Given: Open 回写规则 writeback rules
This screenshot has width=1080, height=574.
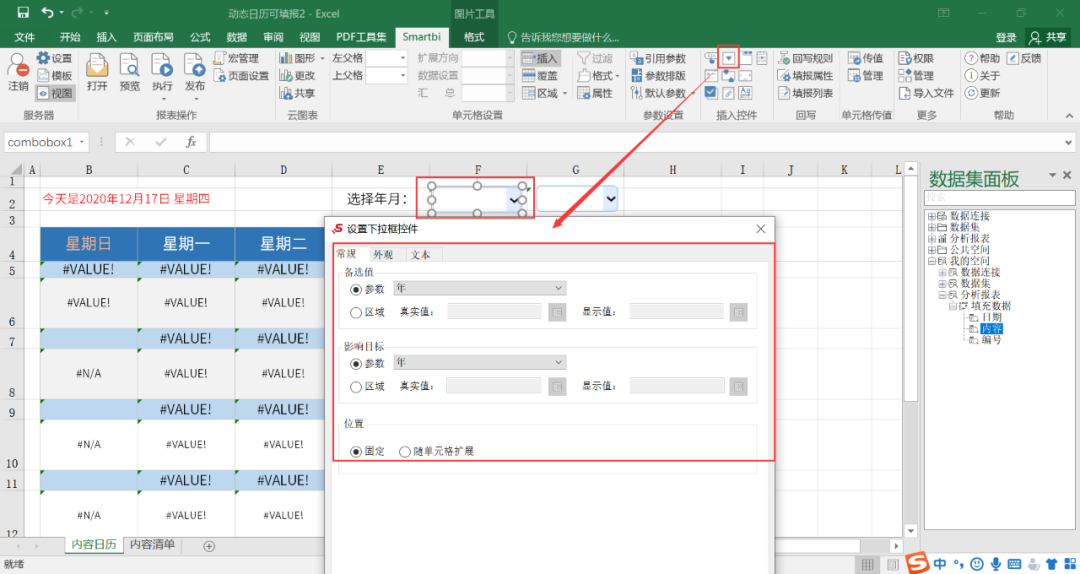Looking at the screenshot, I should point(805,59).
